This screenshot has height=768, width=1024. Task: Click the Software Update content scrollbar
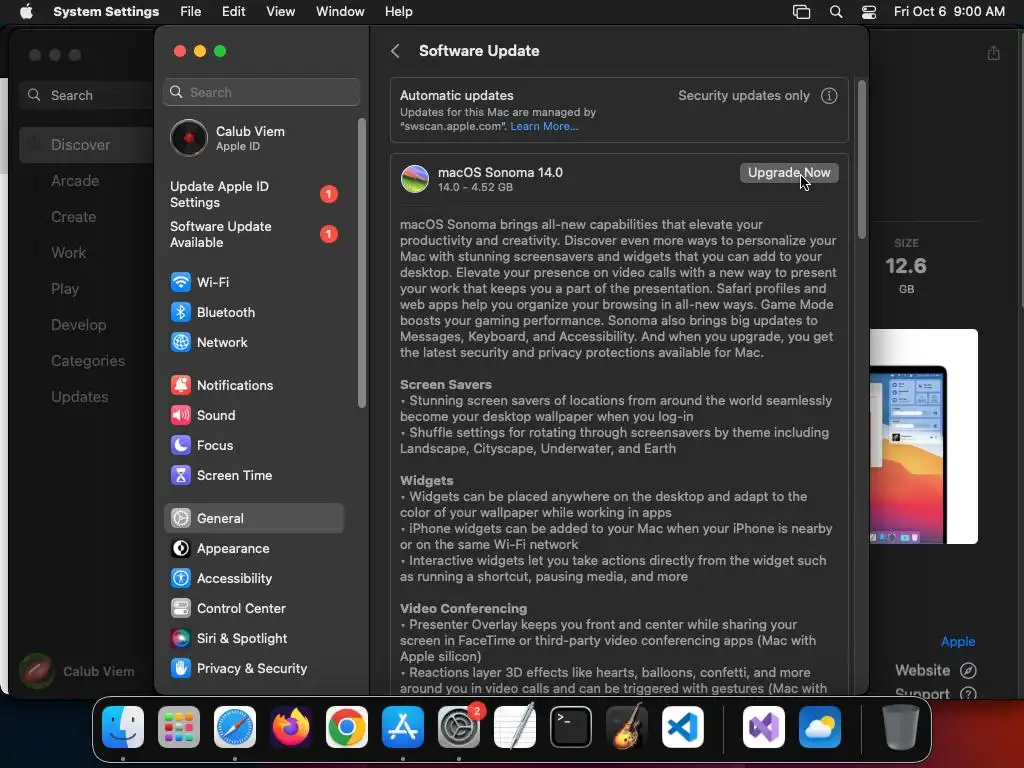861,160
